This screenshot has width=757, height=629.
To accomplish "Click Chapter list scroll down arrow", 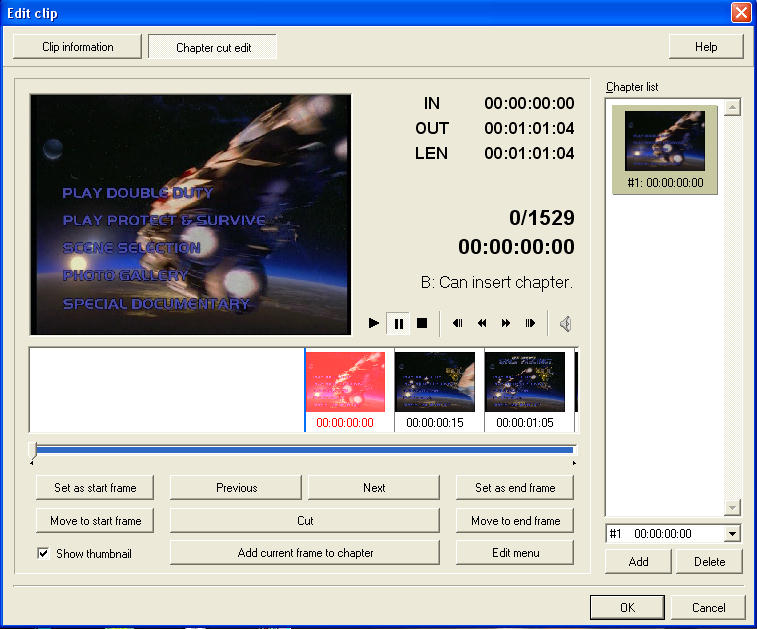I will tap(732, 507).
